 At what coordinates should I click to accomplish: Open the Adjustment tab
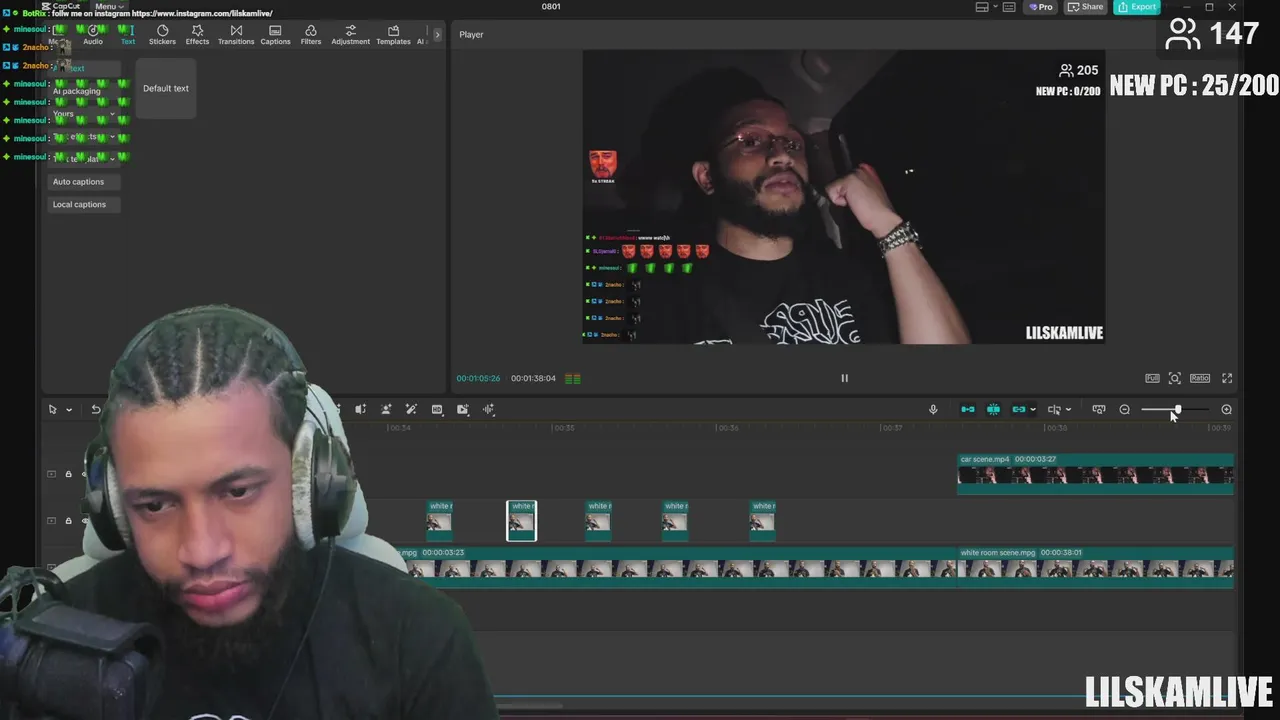(350, 35)
